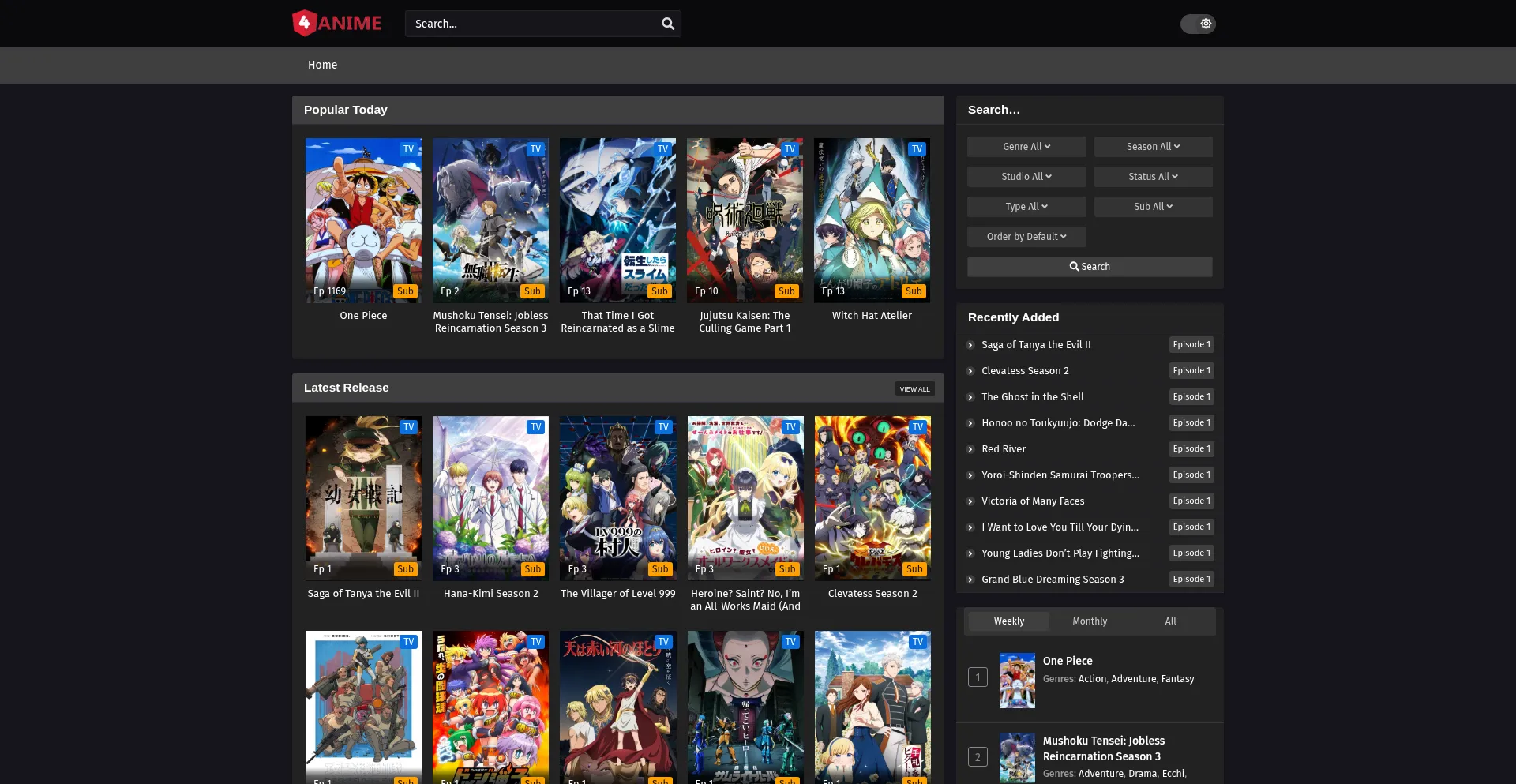Image resolution: width=1516 pixels, height=784 pixels.
Task: Switch to the Monthly tab
Action: click(1090, 621)
